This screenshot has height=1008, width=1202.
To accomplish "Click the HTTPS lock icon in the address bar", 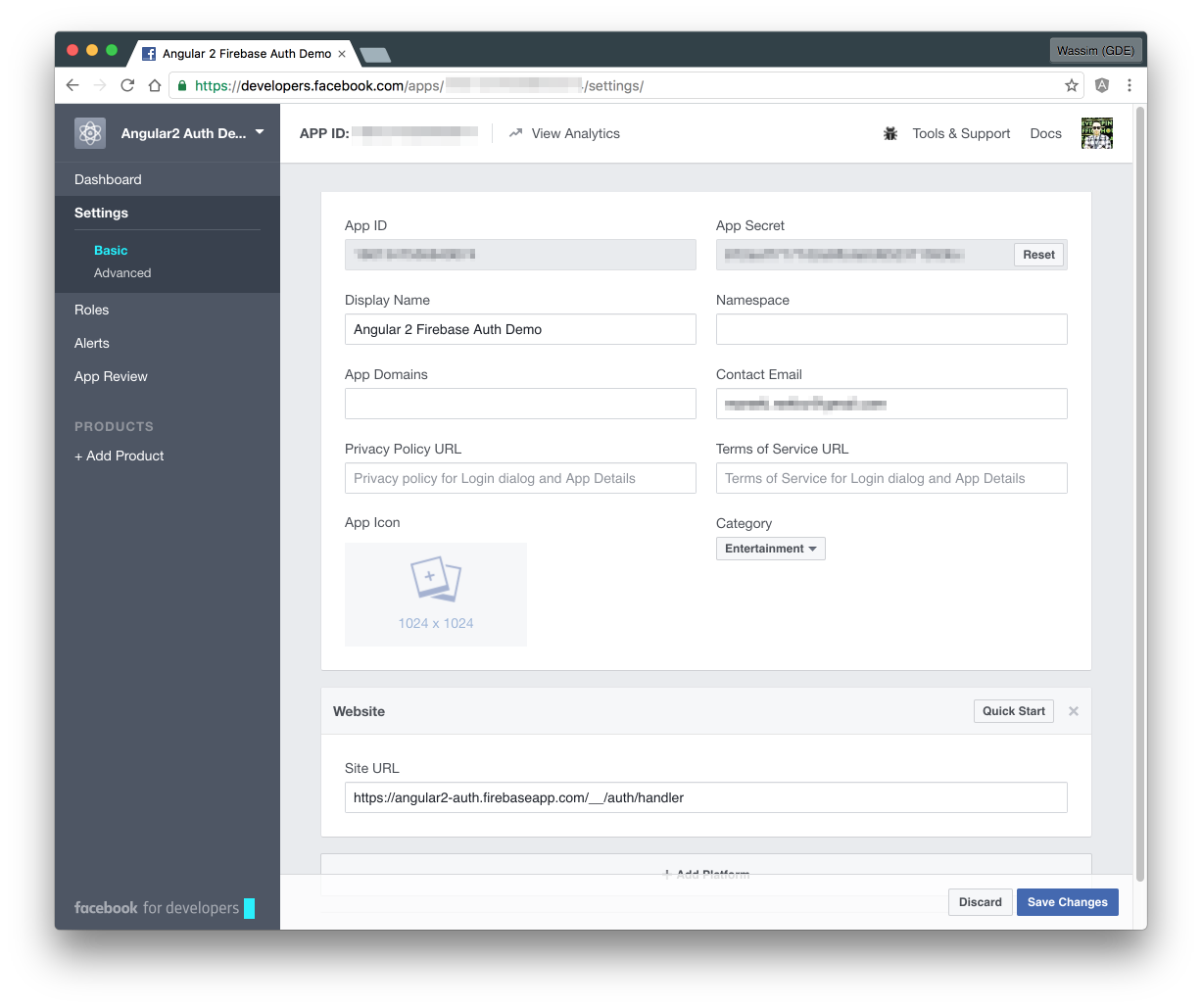I will click(182, 85).
